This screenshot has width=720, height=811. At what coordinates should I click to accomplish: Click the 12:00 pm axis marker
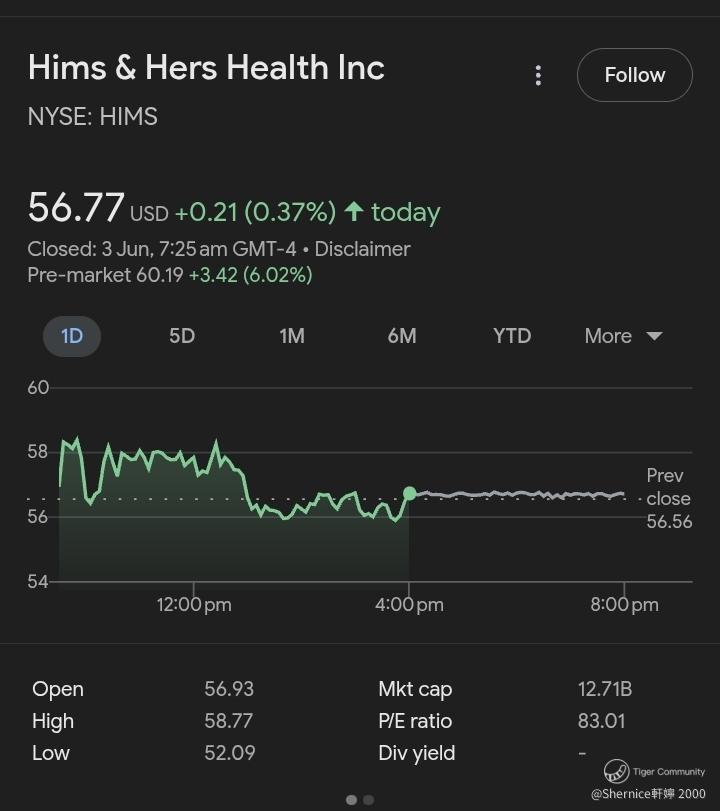click(x=194, y=604)
